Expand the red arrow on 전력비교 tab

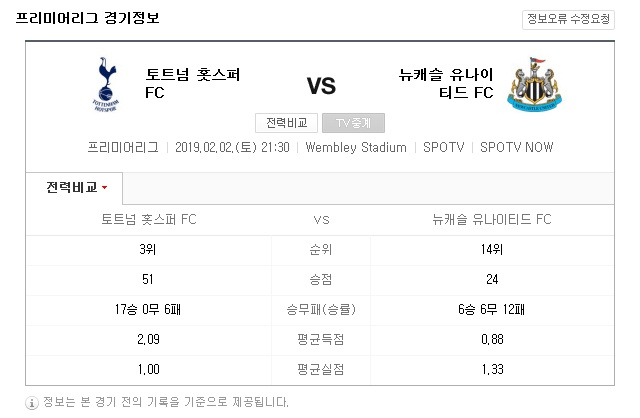104,188
